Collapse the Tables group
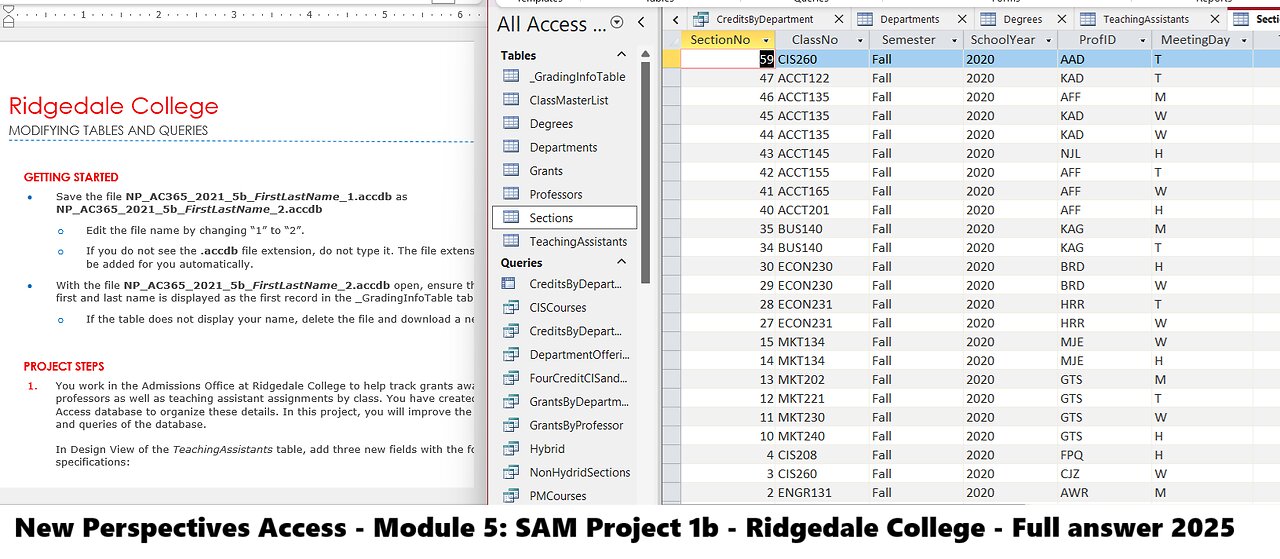The height and width of the screenshot is (559, 1280). click(621, 55)
